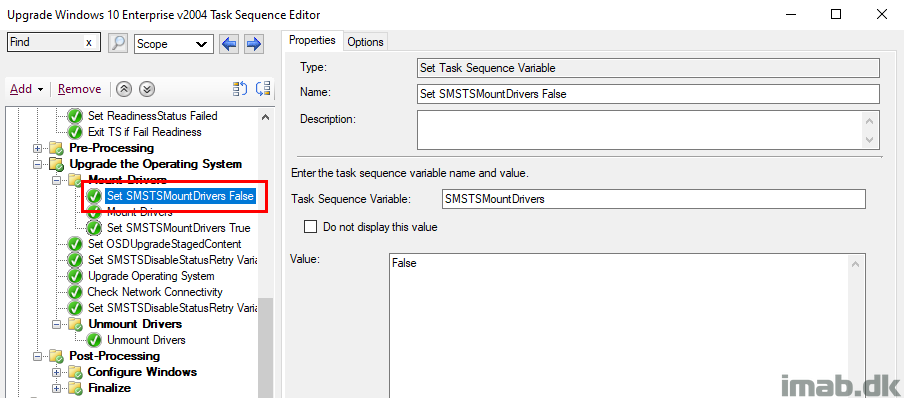Select Set SMSTSMountDrivers True step
Viewport: 904px width, 398px height.
coord(179,228)
